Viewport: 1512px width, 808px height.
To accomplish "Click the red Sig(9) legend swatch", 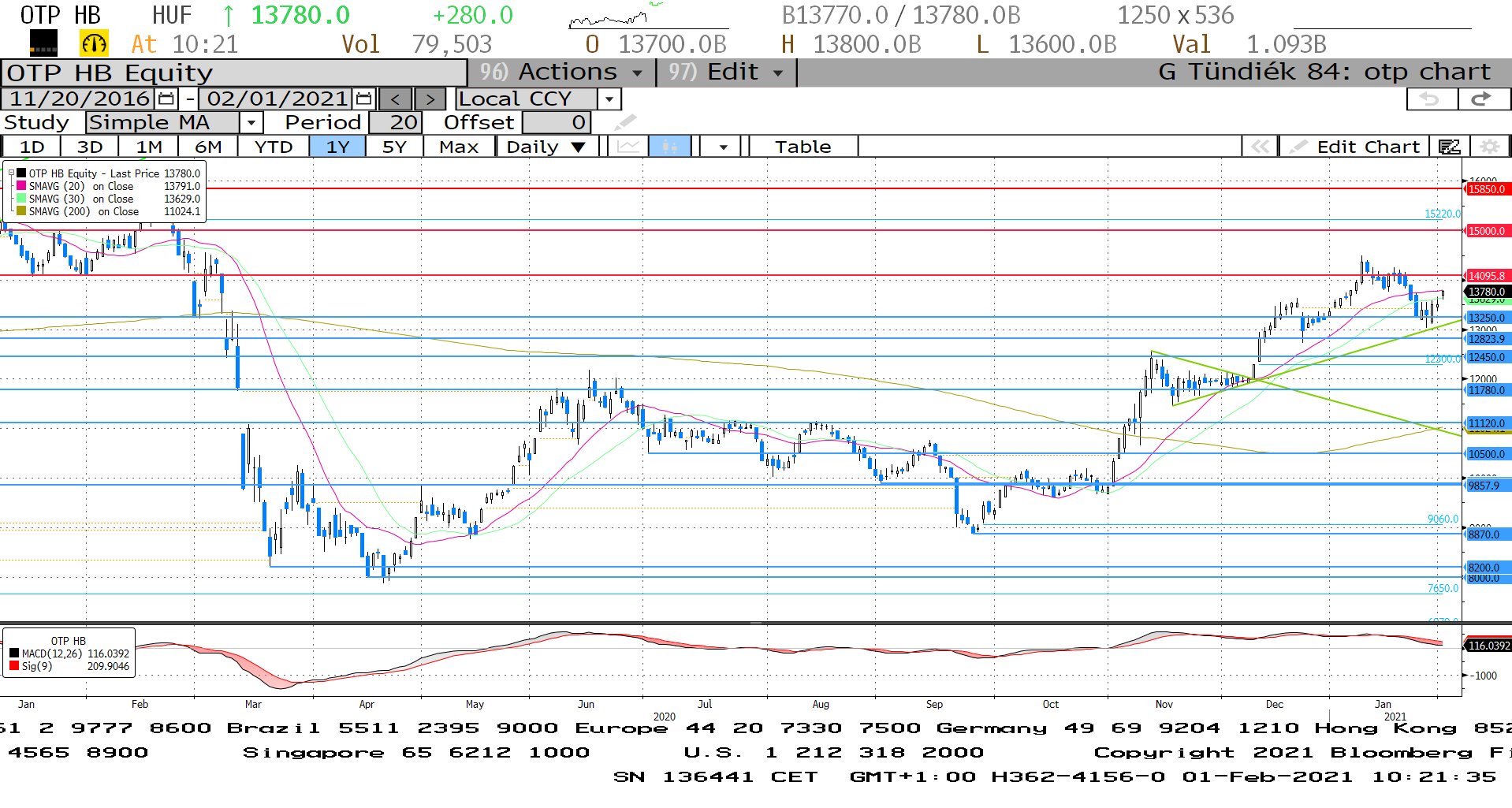I will [x=14, y=666].
